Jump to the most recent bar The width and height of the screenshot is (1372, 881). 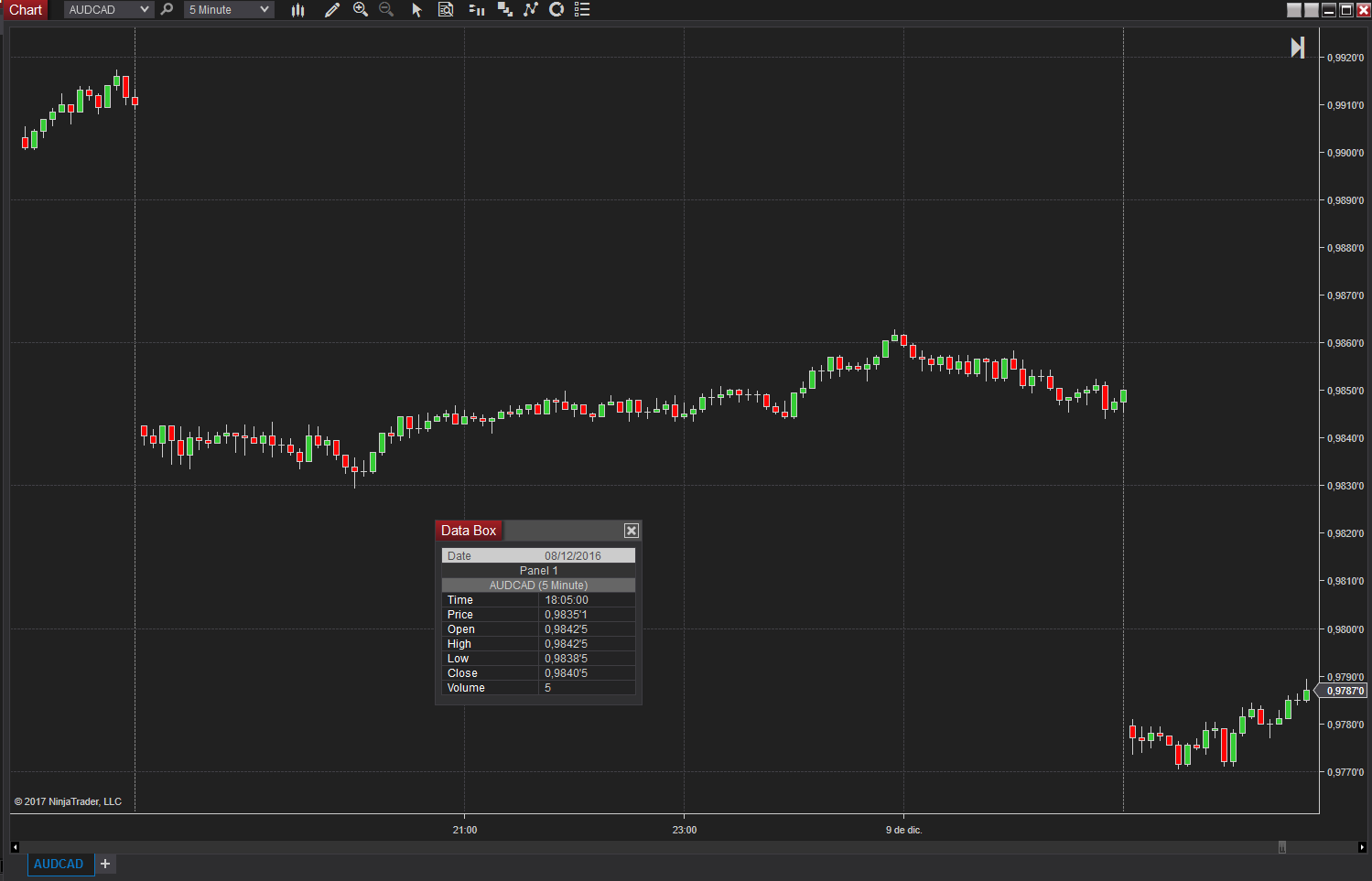pos(1297,48)
